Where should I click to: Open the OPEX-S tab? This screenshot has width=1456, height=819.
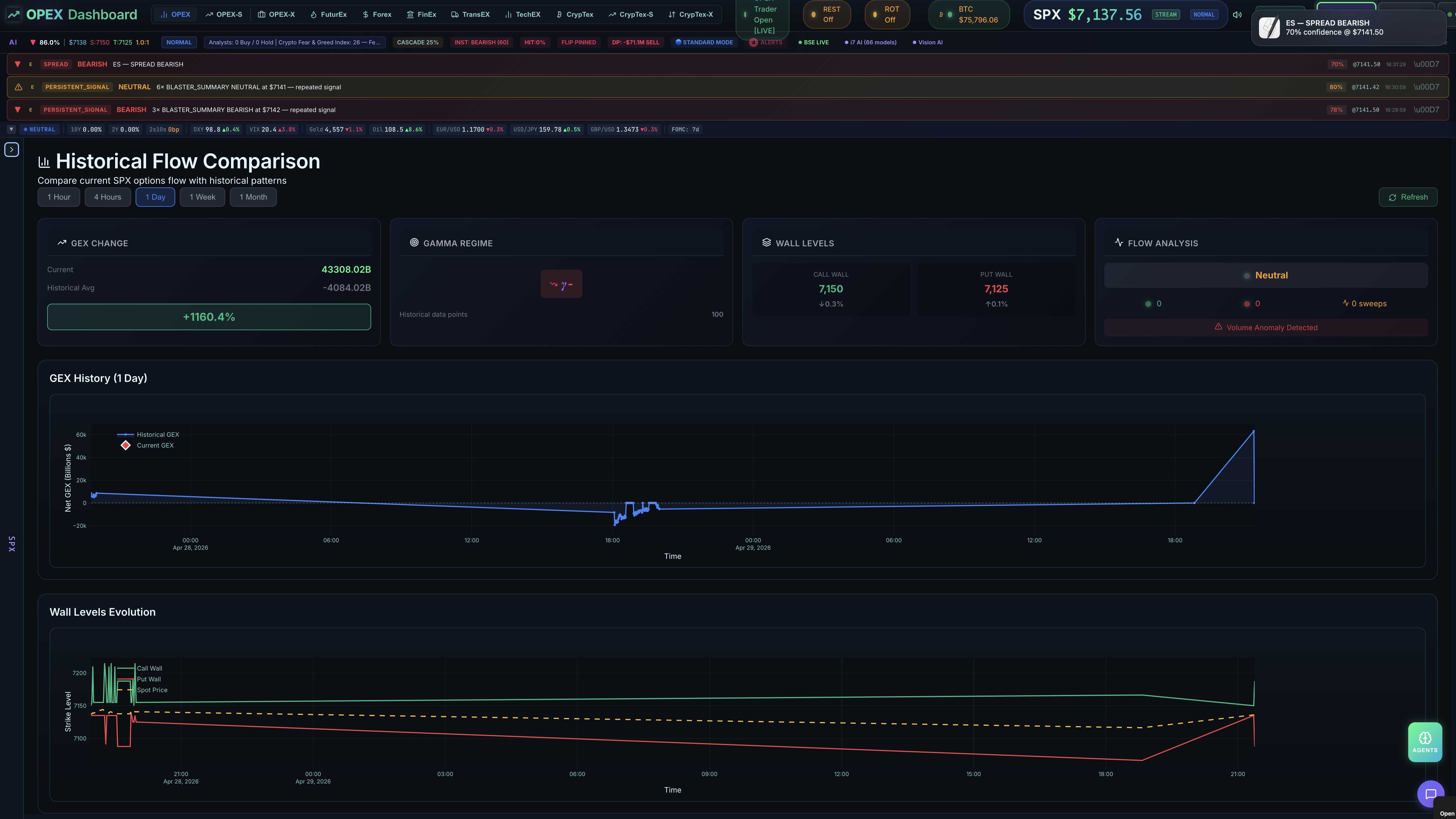(x=224, y=15)
